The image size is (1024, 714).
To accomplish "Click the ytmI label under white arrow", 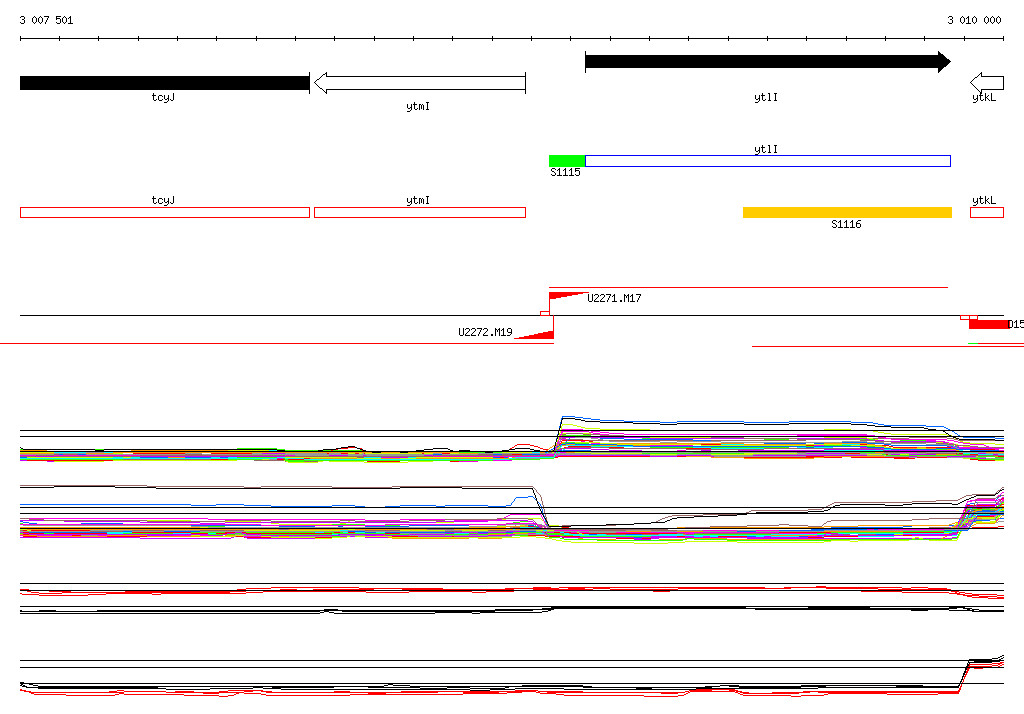I will coord(418,106).
